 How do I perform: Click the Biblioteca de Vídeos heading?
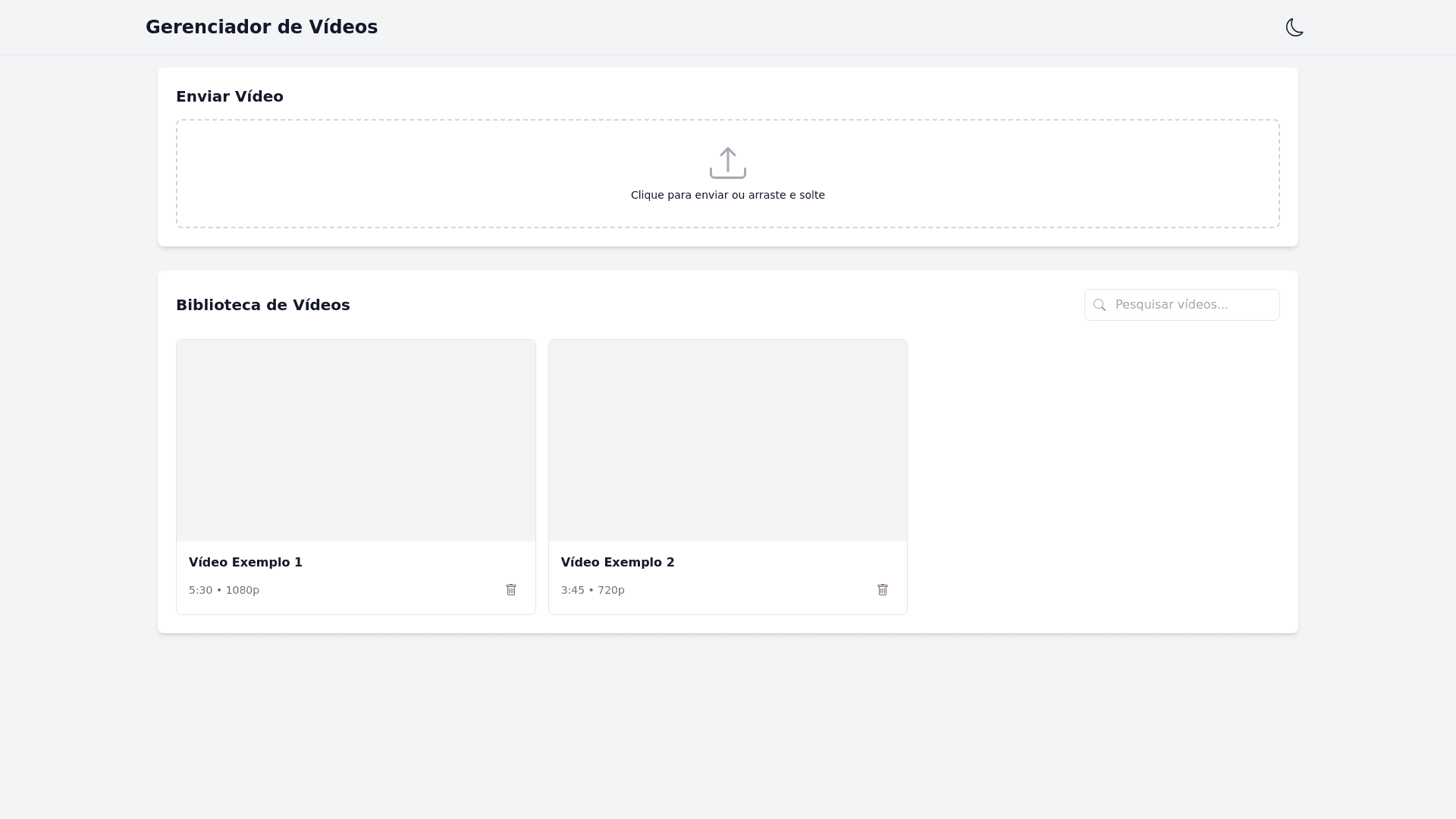click(x=262, y=305)
